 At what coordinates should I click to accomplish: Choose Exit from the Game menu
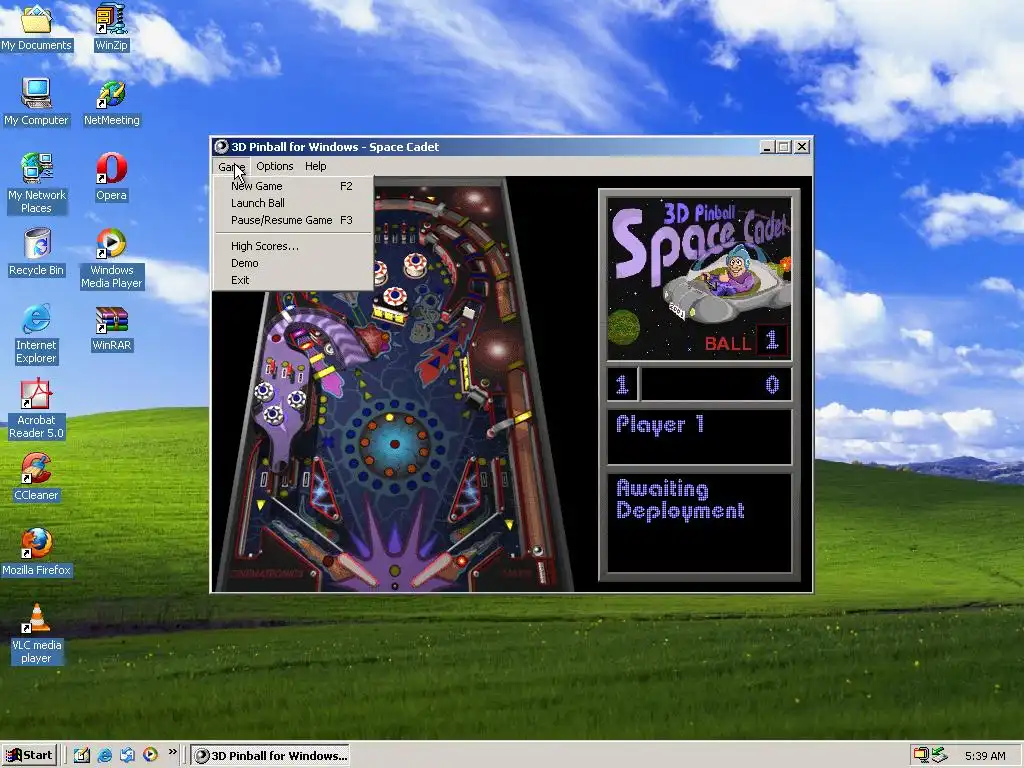point(293,280)
